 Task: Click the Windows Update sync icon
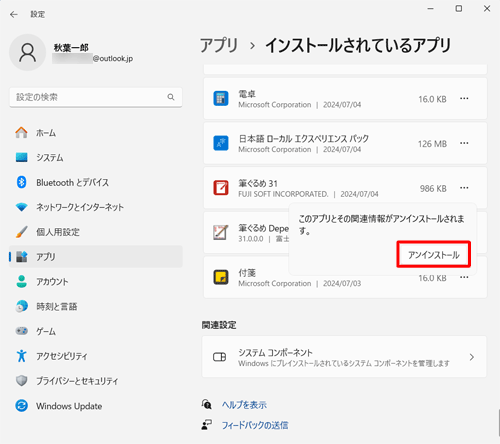point(22,406)
